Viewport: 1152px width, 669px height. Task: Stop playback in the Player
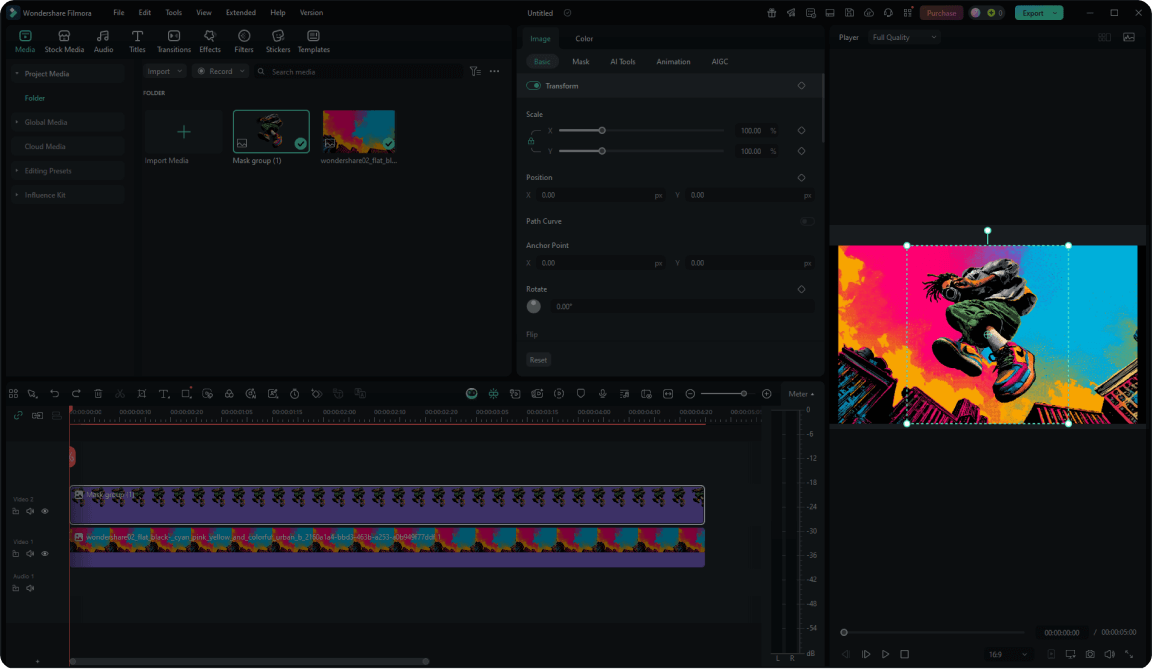(904, 654)
